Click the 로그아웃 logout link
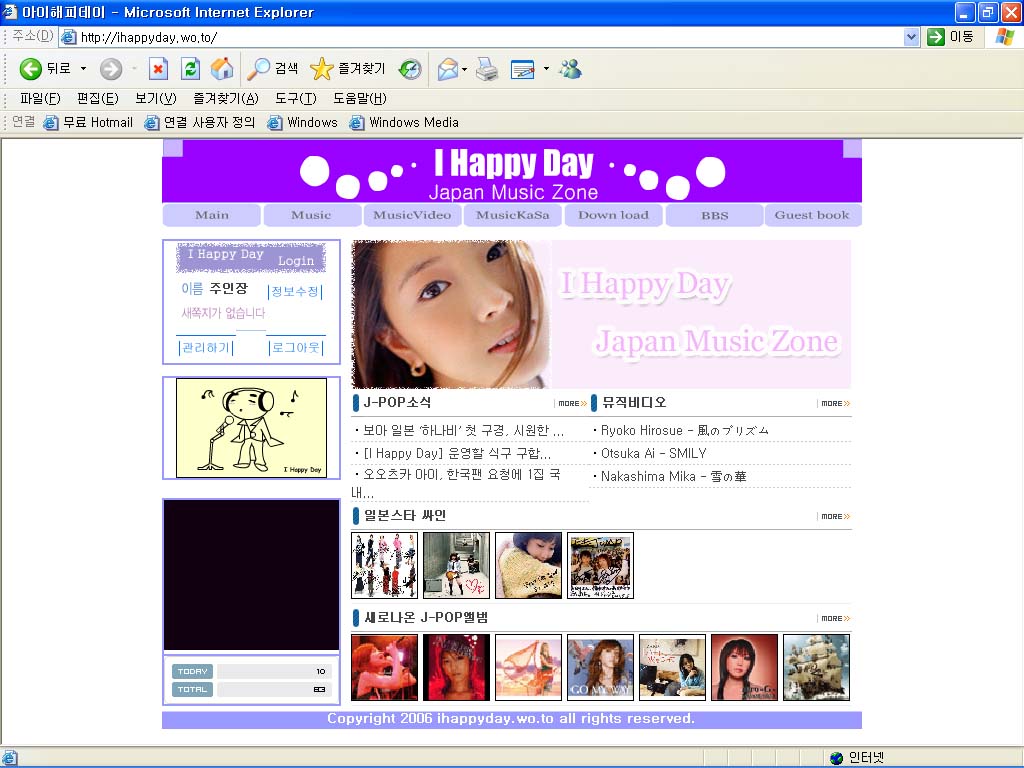The width and height of the screenshot is (1024, 768). (296, 348)
